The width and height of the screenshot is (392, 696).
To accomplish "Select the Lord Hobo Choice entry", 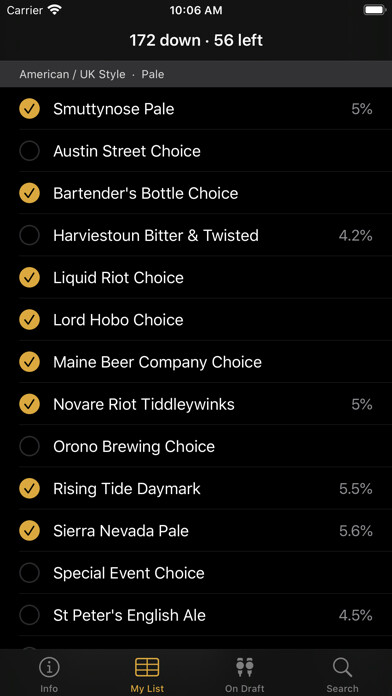I will tap(196, 320).
